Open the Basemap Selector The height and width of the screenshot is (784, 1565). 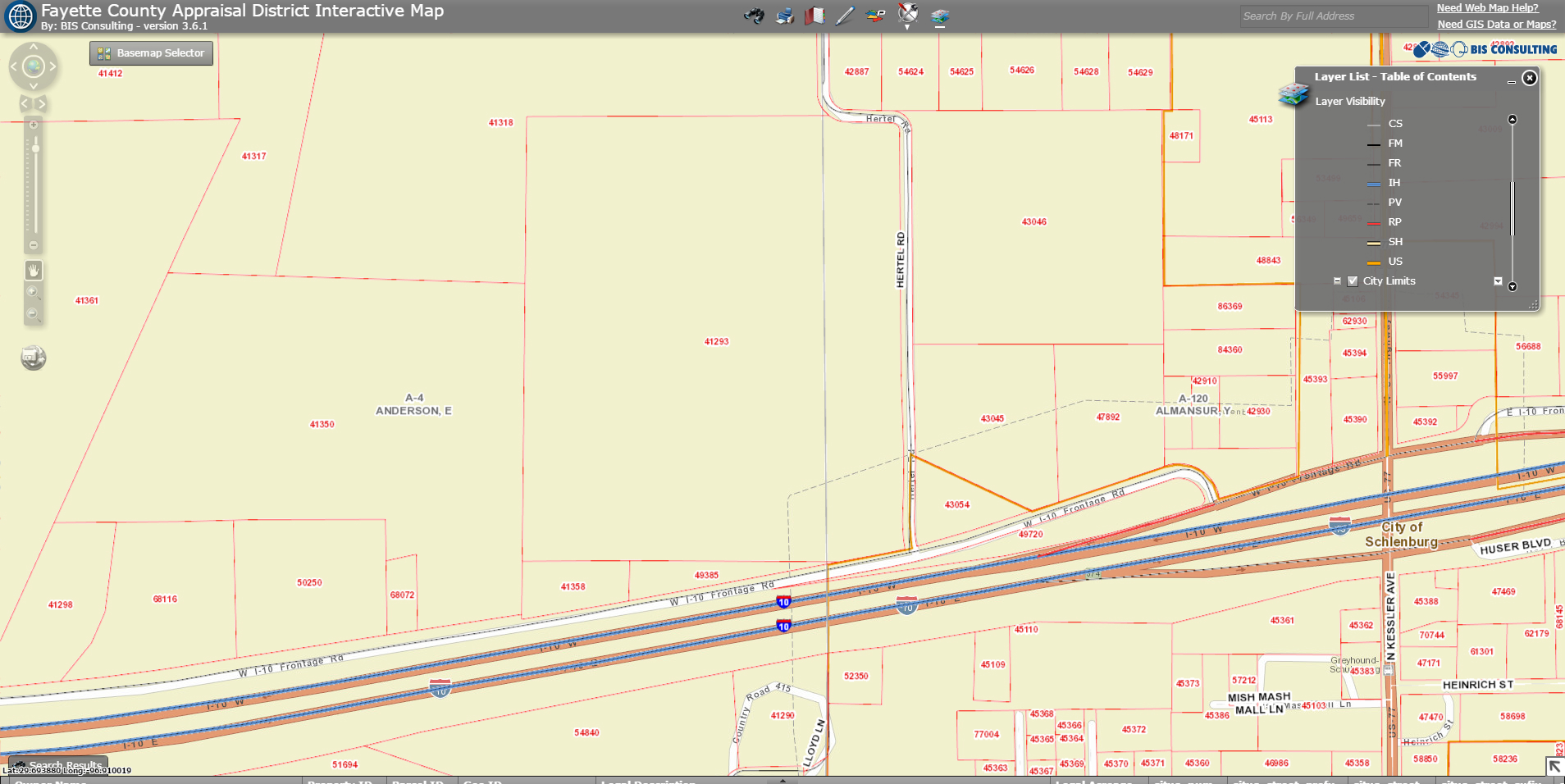[x=151, y=53]
